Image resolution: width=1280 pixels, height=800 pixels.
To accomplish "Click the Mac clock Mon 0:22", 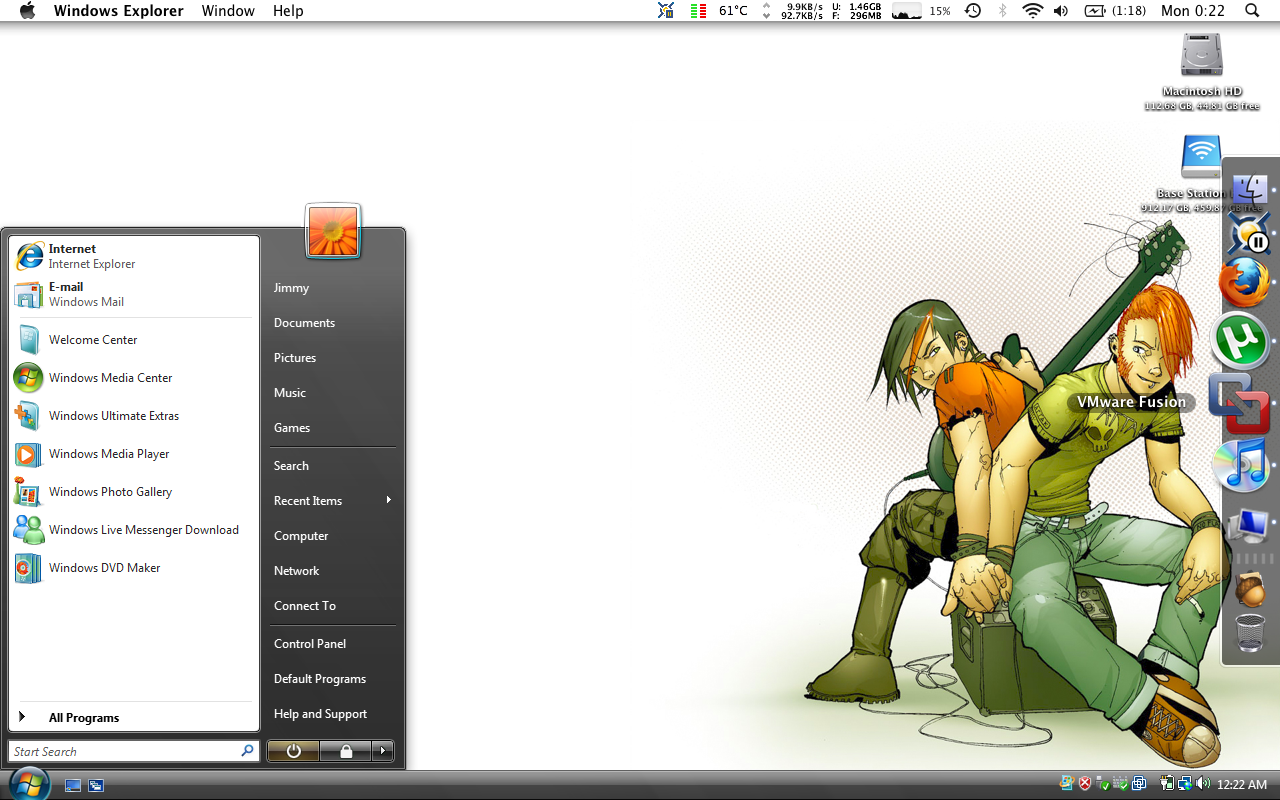I will pos(1193,11).
